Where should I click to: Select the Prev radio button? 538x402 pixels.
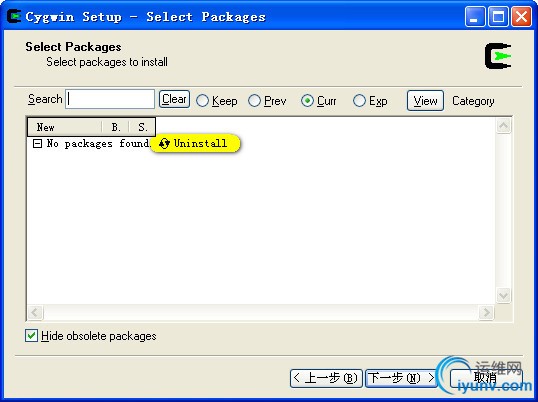254,101
